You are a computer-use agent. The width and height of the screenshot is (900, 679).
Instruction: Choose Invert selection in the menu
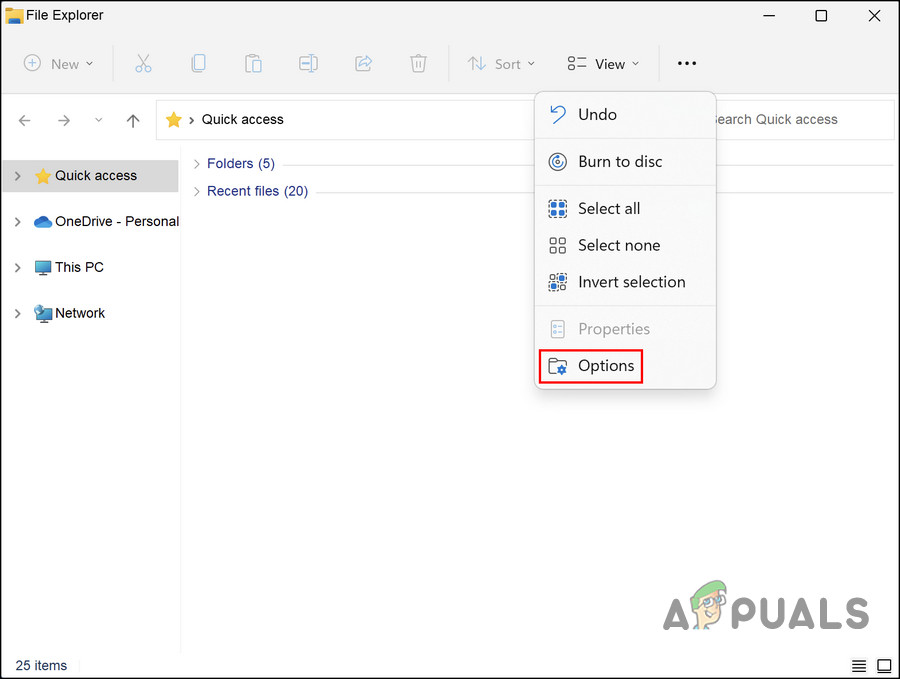[625, 282]
